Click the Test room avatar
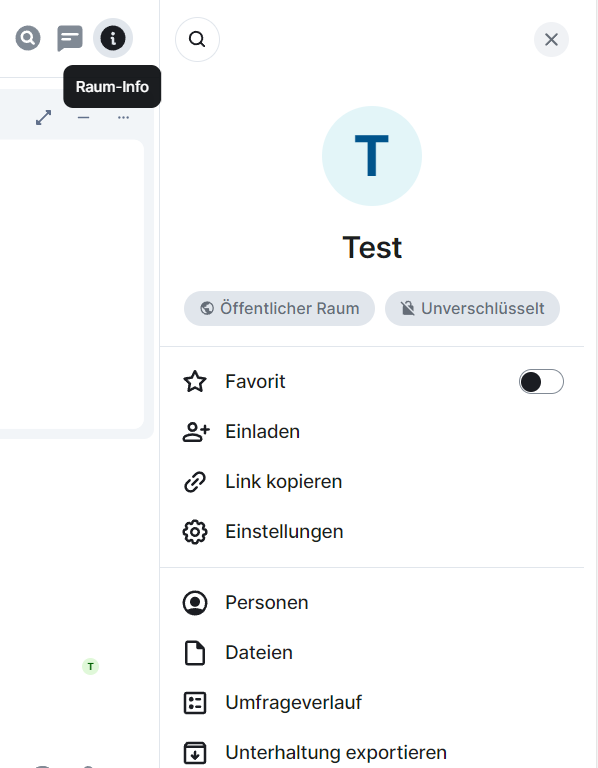The height and width of the screenshot is (768, 598). click(x=372, y=156)
